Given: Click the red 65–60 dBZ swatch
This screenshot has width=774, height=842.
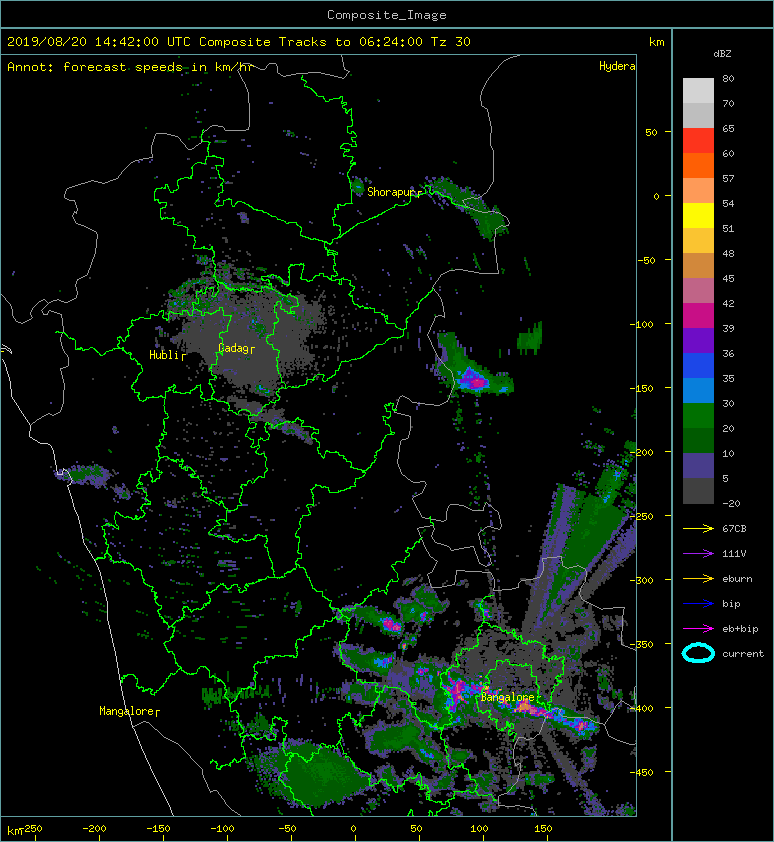Looking at the screenshot, I should pyautogui.click(x=698, y=141).
